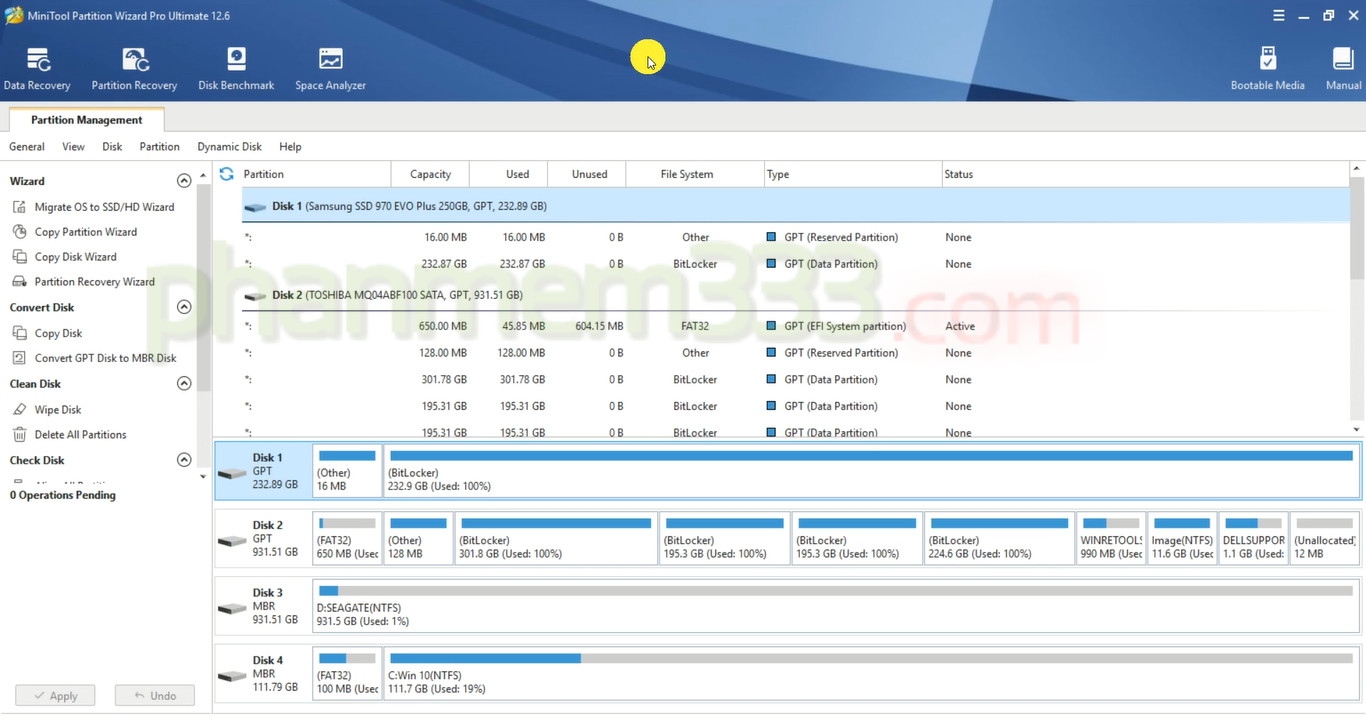Click the Apply button
The image size is (1366, 727).
tap(55, 696)
